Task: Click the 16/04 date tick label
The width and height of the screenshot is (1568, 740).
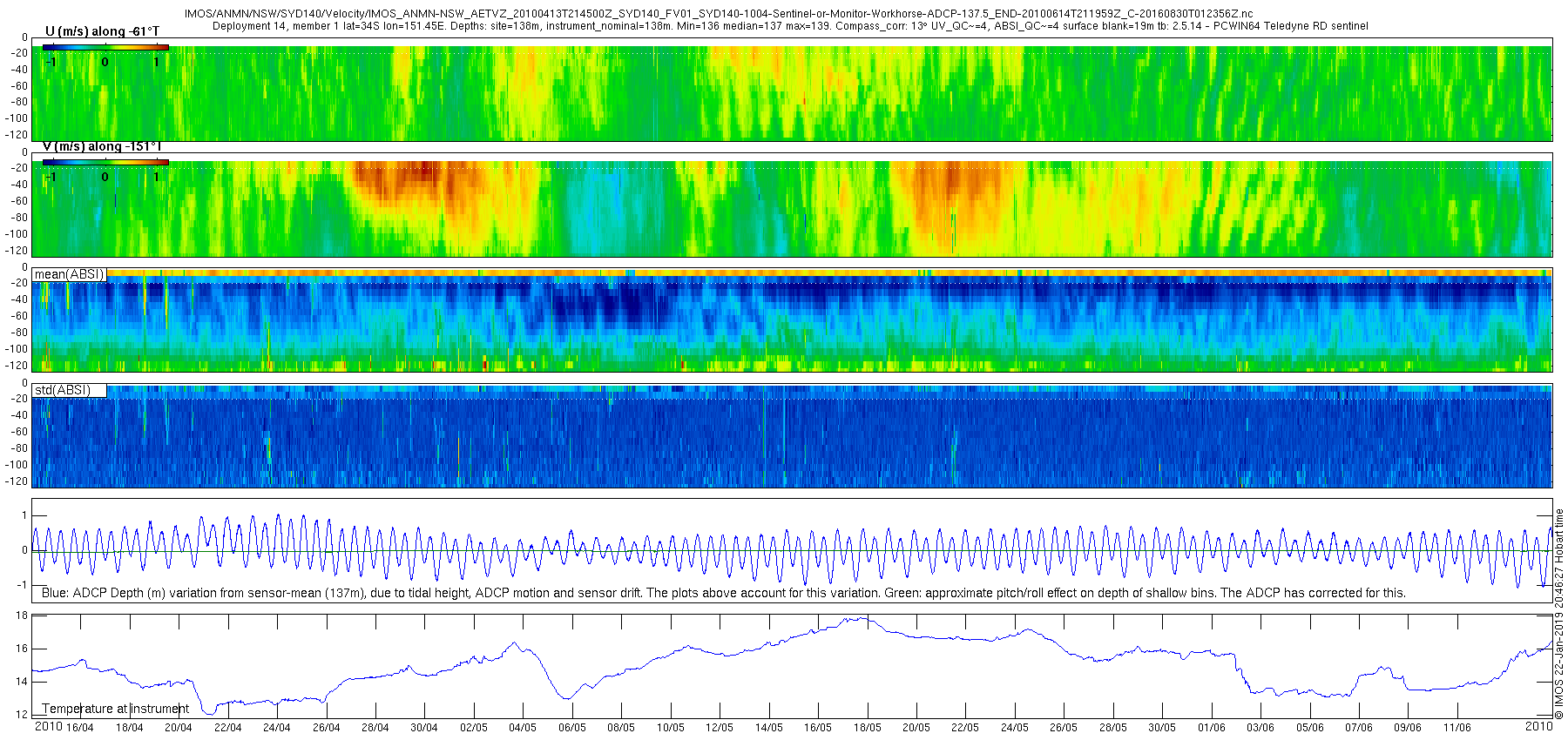Action: (80, 728)
